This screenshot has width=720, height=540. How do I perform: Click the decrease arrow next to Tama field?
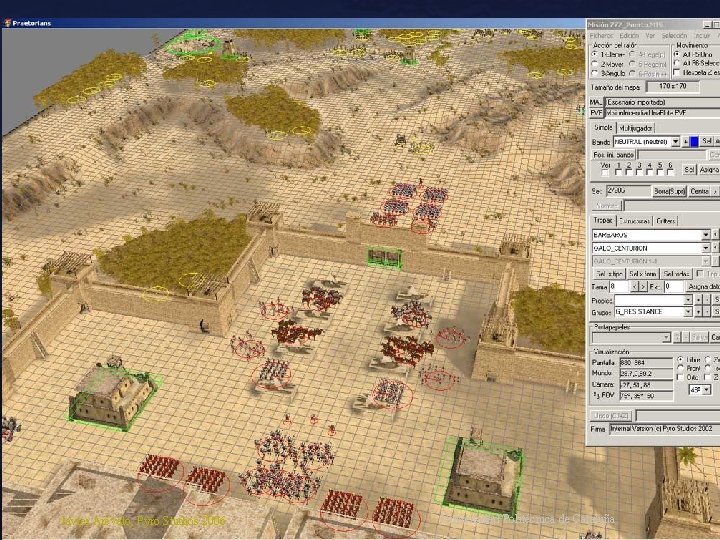tap(634, 287)
